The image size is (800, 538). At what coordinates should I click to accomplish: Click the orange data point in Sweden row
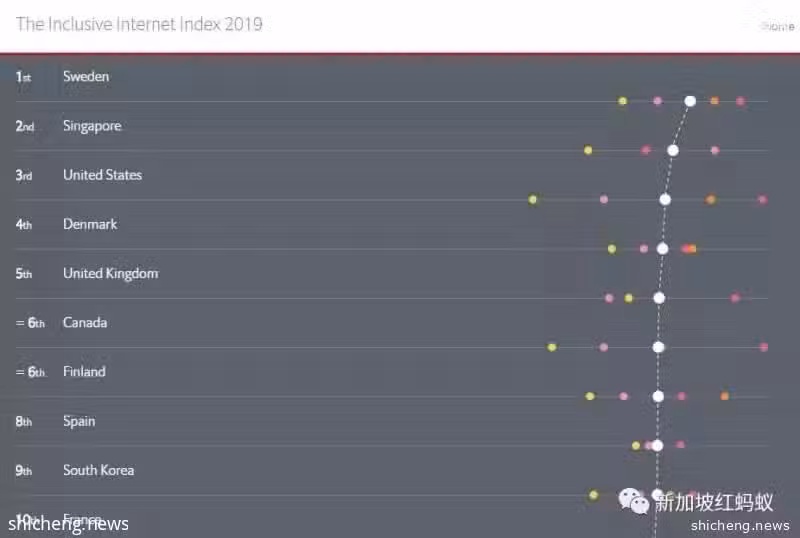point(714,101)
